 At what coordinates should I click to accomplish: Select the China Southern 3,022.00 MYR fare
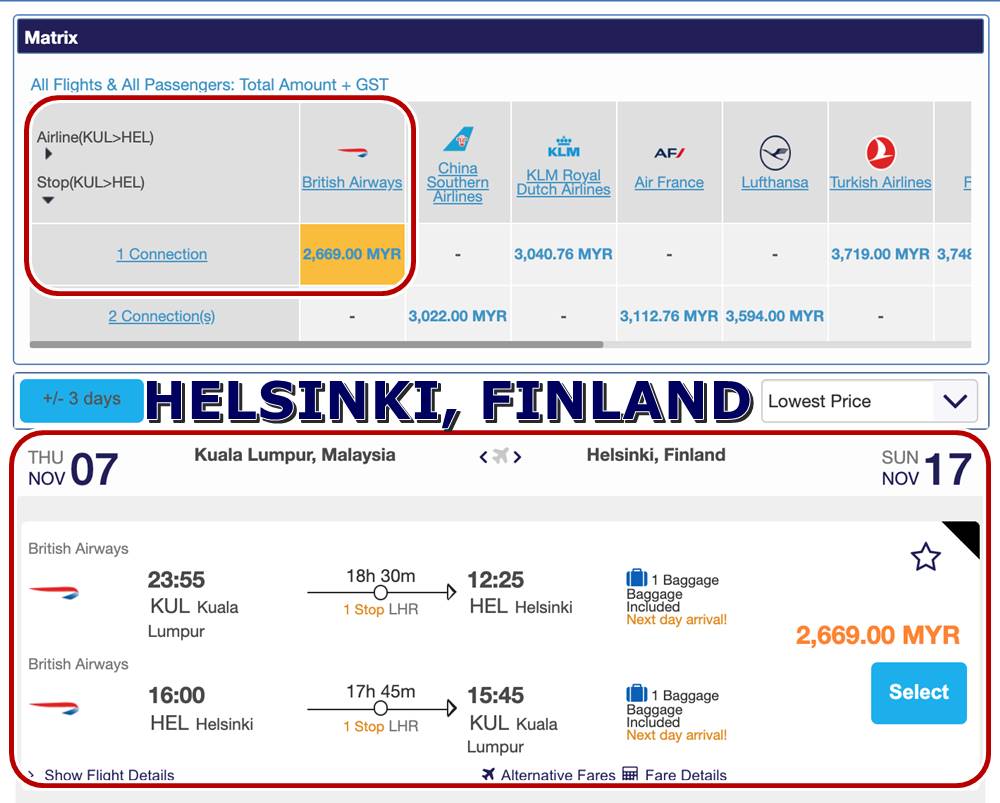[458, 316]
